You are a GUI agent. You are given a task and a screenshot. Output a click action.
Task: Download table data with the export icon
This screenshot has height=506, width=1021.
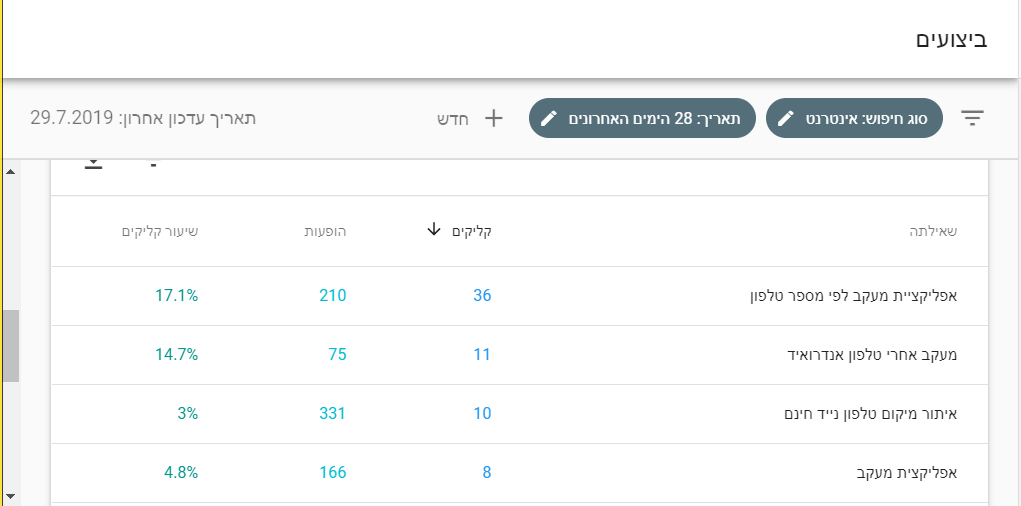pyautogui.click(x=94, y=164)
